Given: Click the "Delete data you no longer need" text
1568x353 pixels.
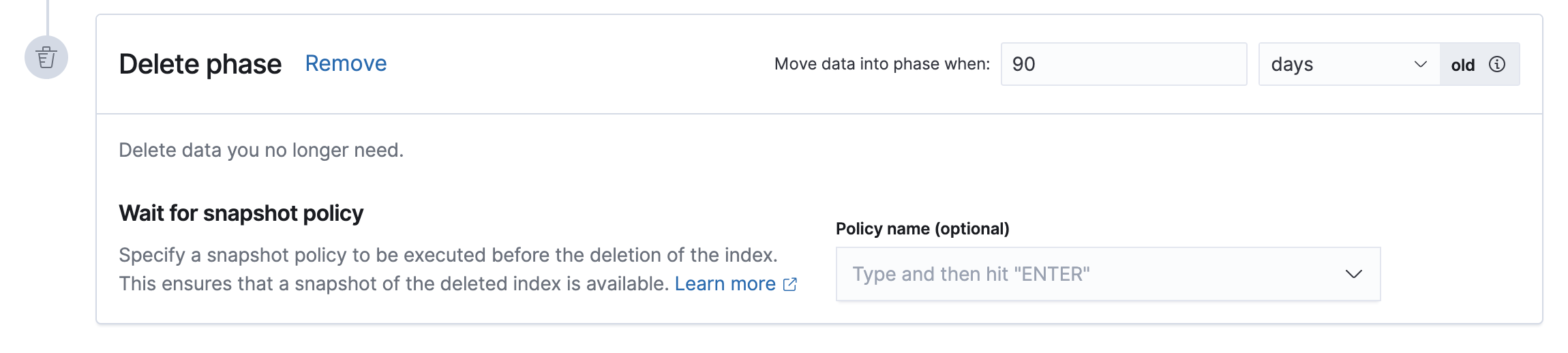Looking at the screenshot, I should pos(261,150).
